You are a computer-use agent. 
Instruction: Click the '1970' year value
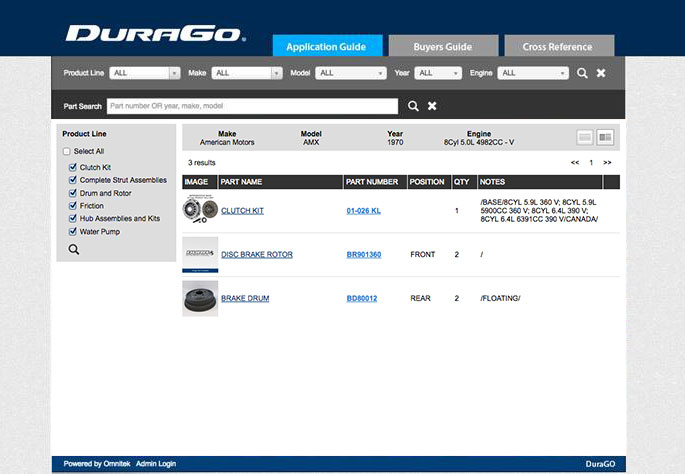click(395, 142)
